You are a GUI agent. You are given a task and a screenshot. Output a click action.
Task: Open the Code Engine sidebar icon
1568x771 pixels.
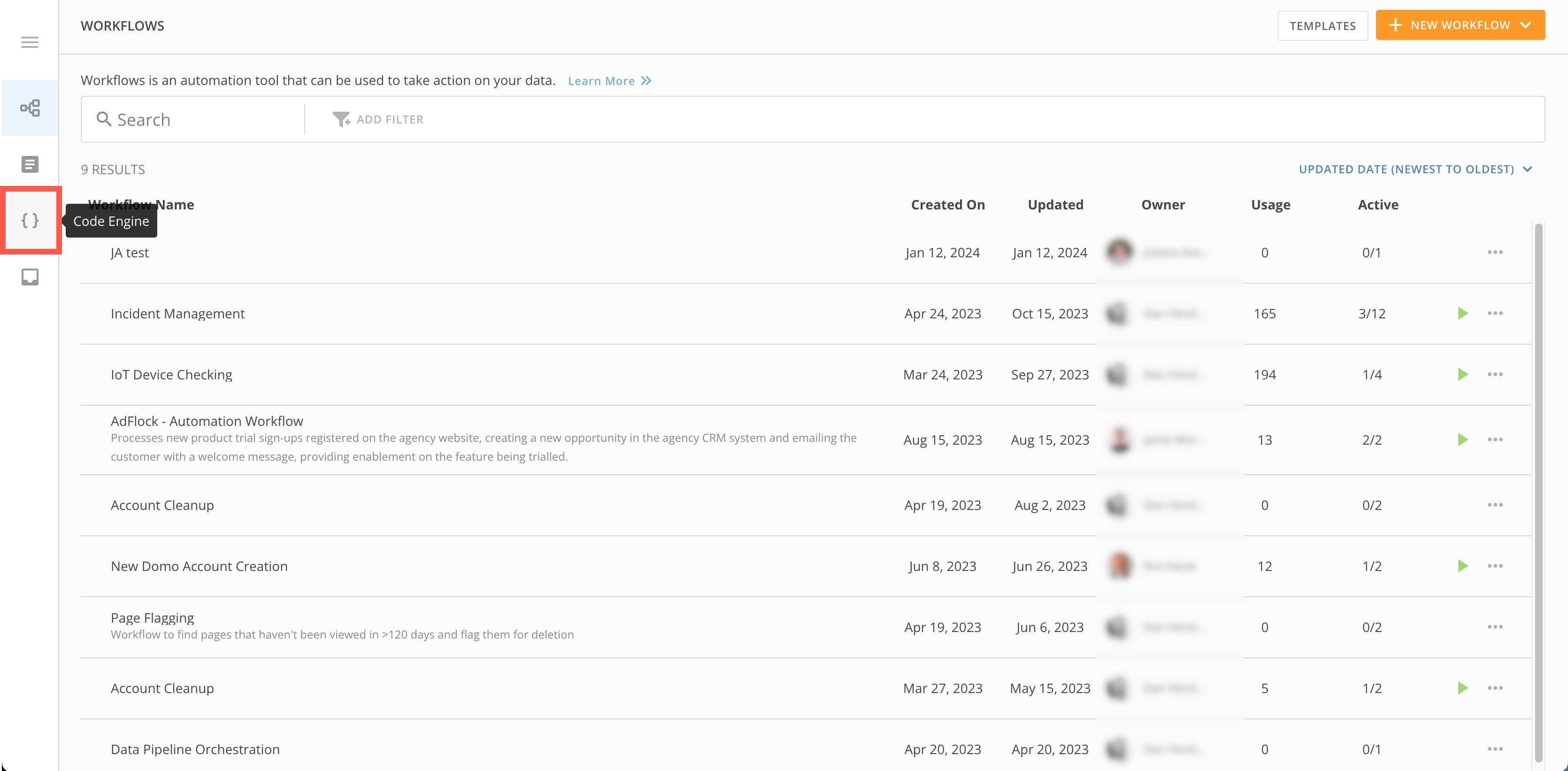point(29,220)
